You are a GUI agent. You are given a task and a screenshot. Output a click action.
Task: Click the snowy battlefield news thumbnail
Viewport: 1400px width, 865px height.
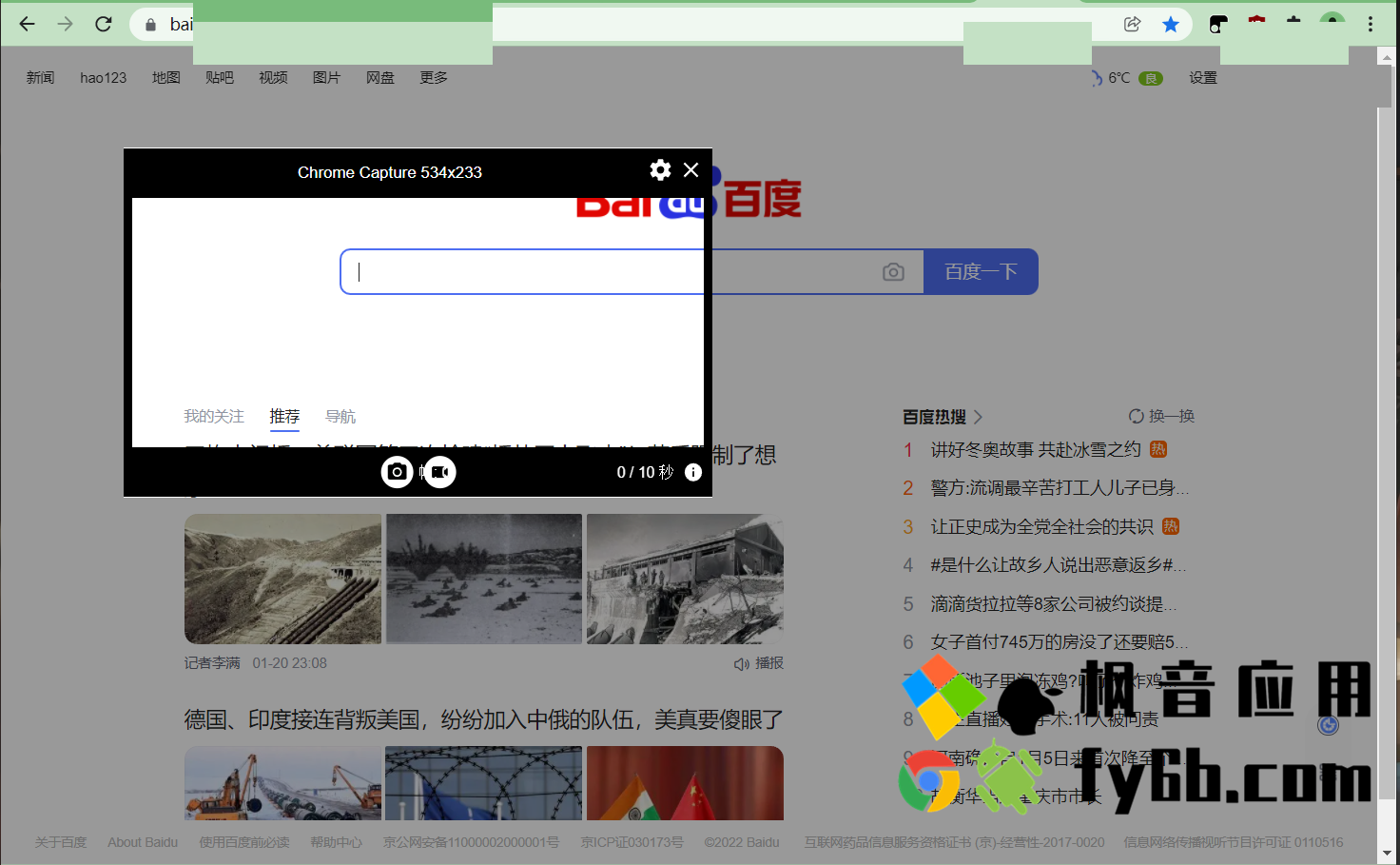click(x=484, y=579)
